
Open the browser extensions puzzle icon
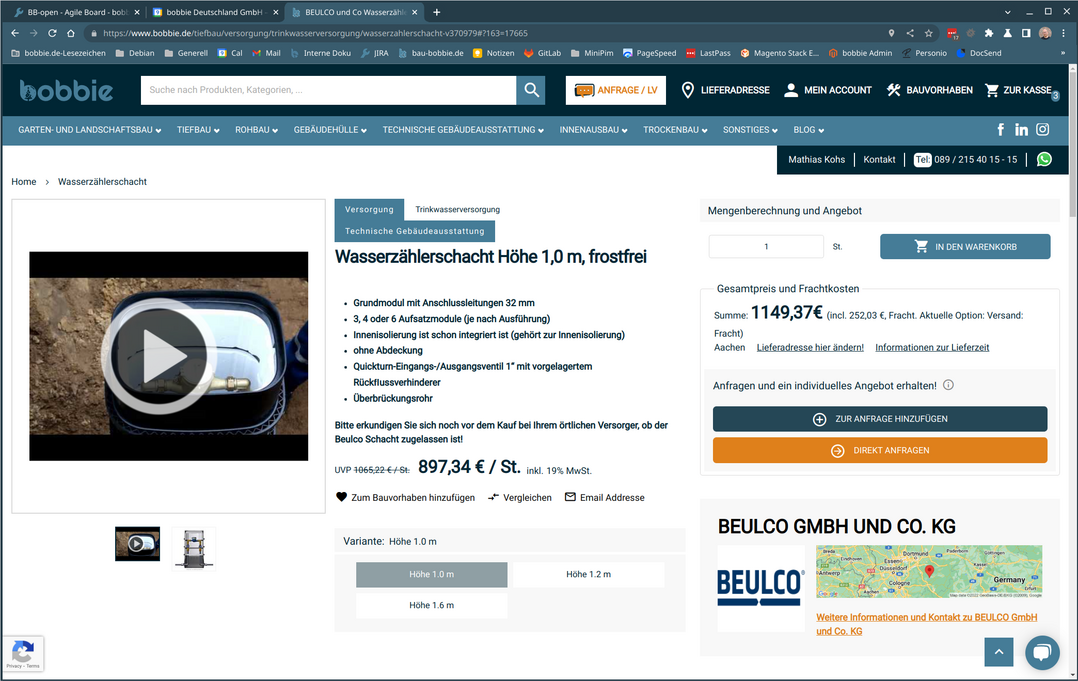click(x=989, y=33)
